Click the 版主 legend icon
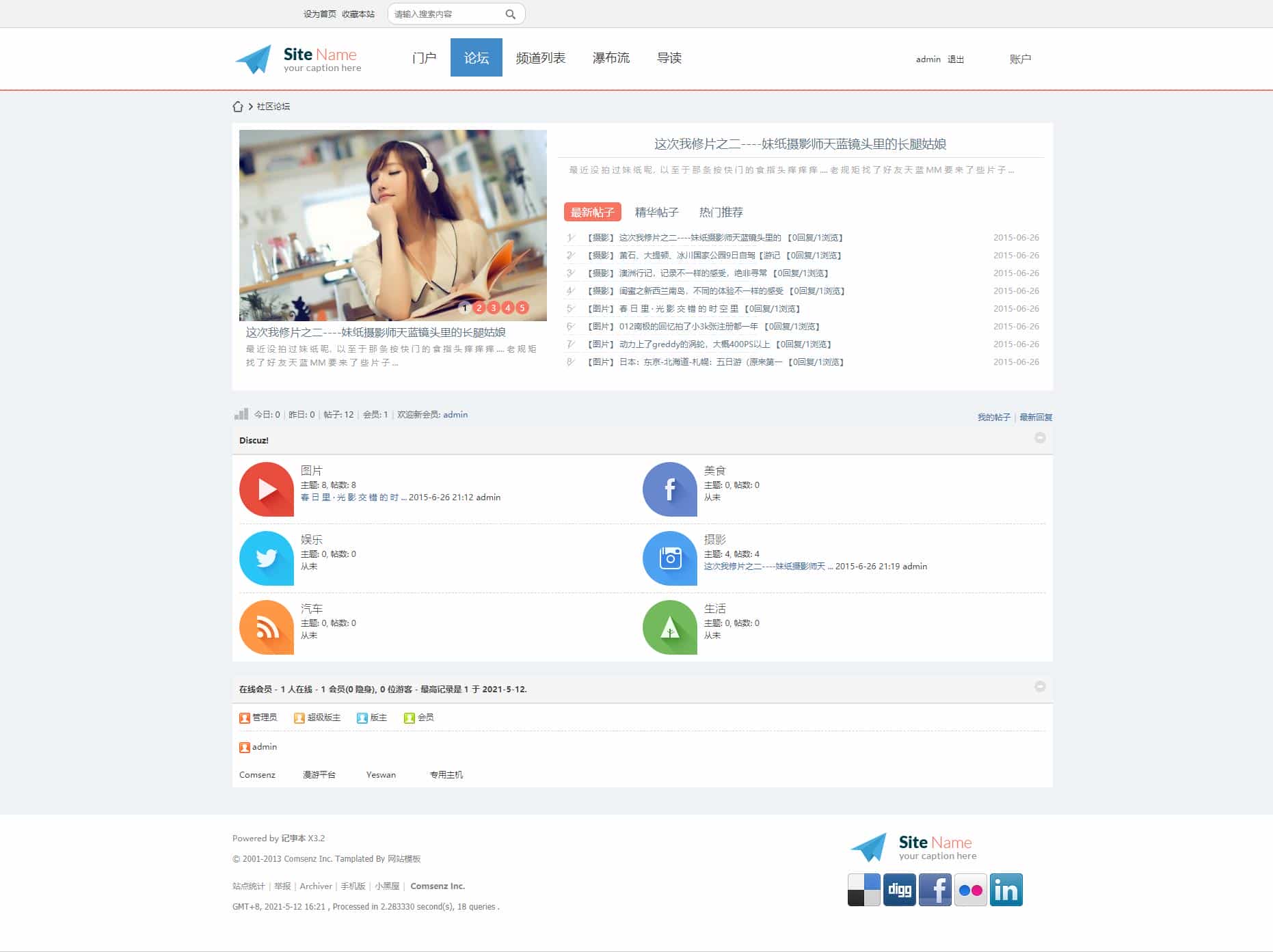This screenshot has width=1273, height=952. click(x=362, y=718)
